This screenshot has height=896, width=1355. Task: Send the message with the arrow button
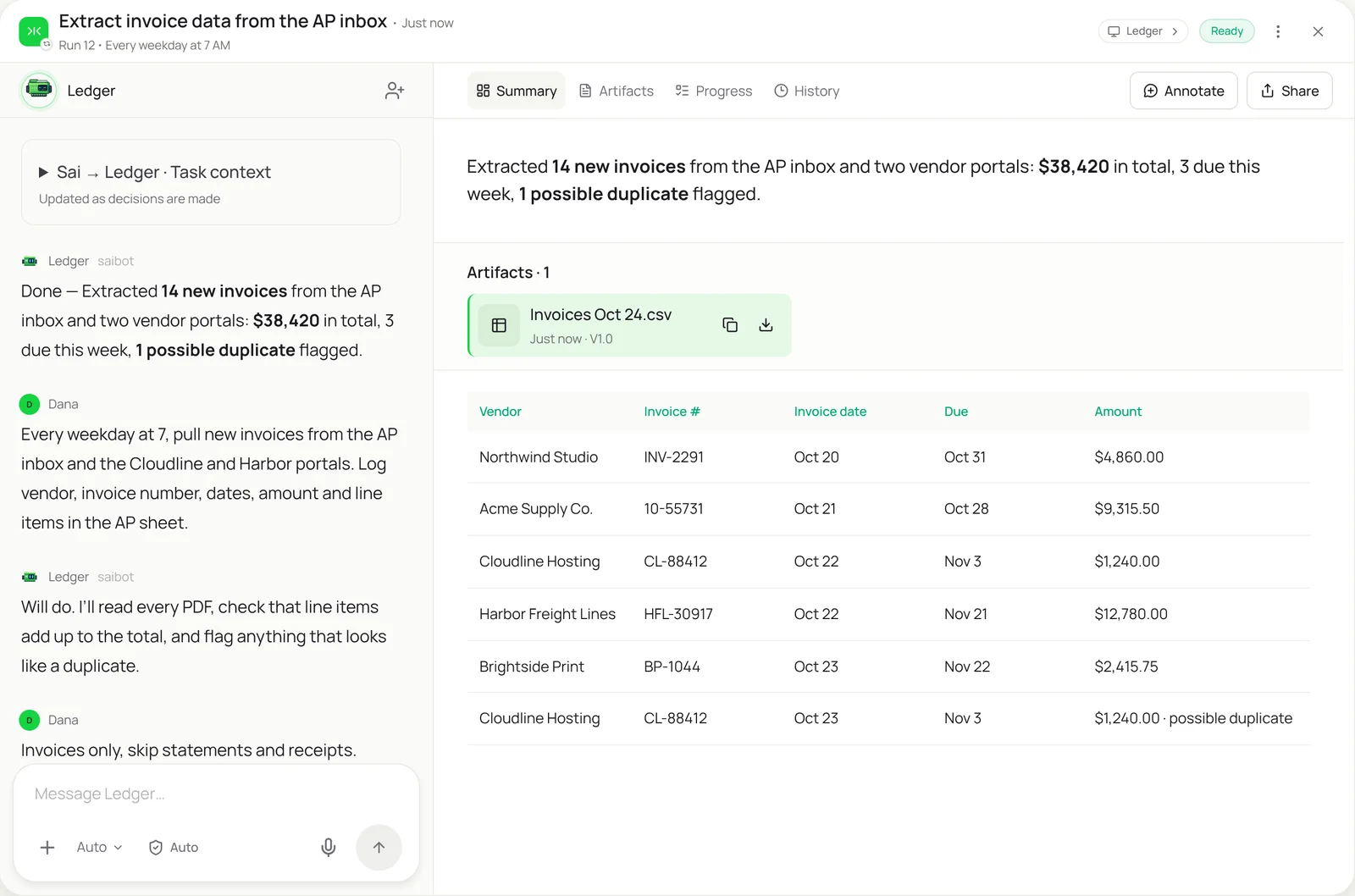coord(379,847)
